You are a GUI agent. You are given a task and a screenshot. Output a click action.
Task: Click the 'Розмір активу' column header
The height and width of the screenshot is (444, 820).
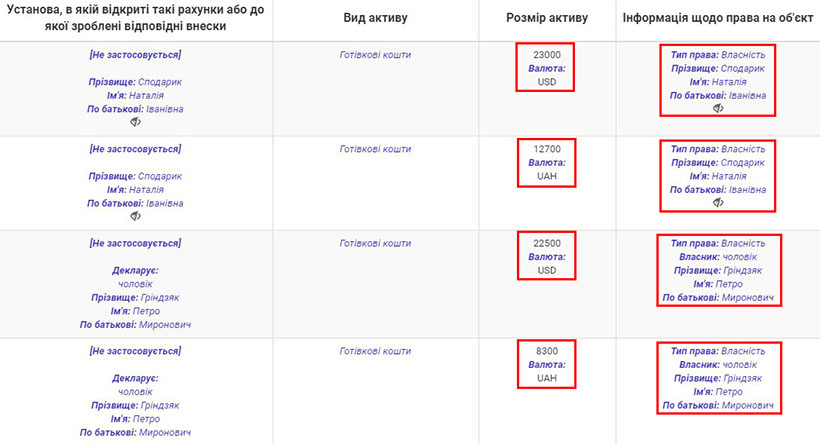[x=547, y=19]
